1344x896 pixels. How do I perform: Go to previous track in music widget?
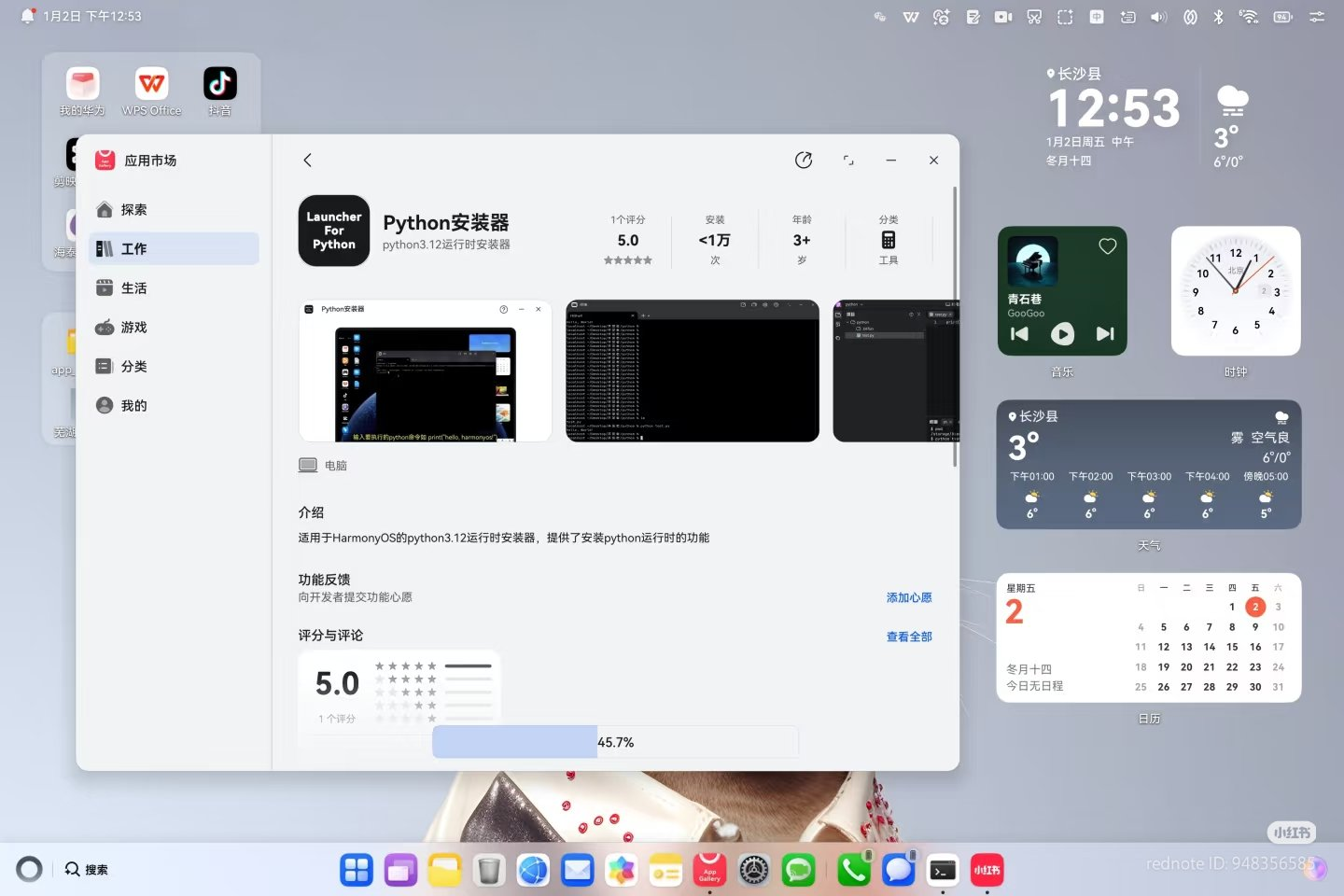pyautogui.click(x=1019, y=334)
